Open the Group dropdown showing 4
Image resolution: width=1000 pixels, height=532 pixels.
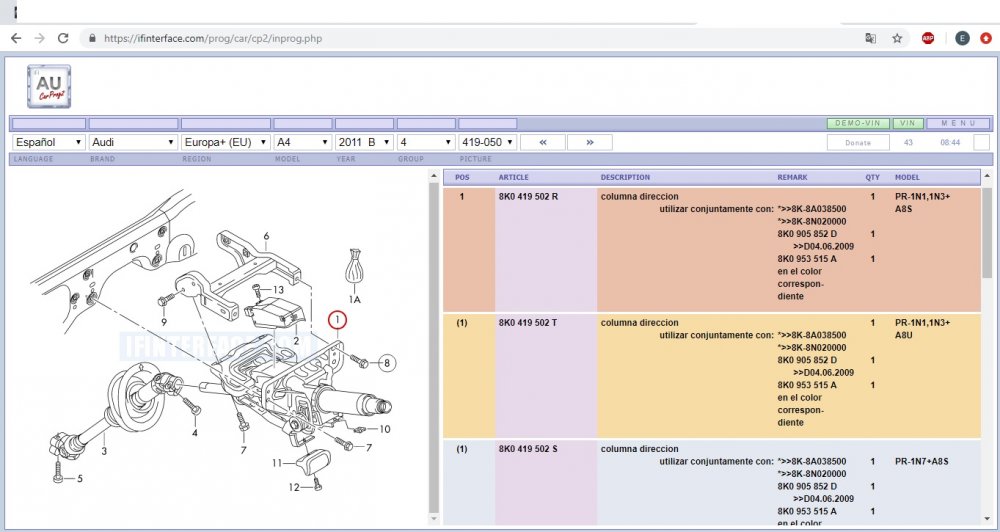click(x=426, y=142)
